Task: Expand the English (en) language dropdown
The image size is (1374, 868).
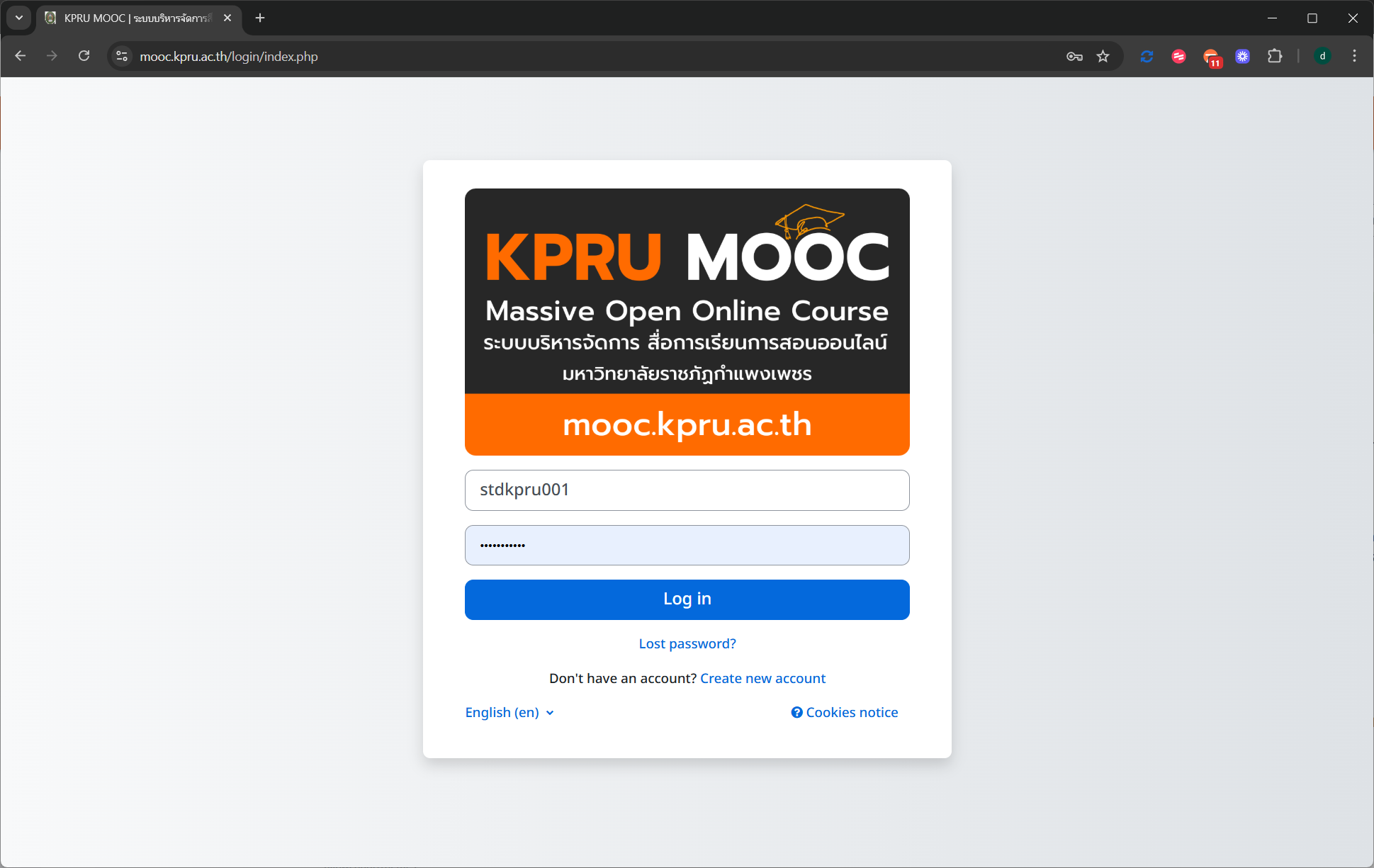Action: coord(509,712)
